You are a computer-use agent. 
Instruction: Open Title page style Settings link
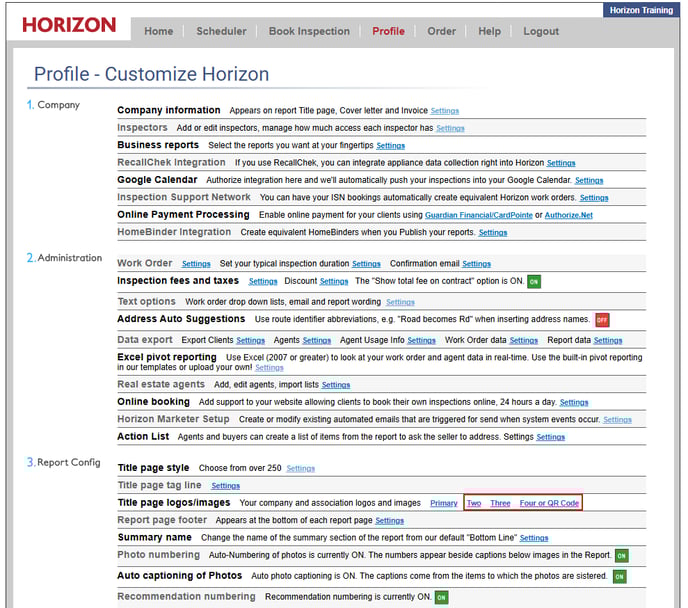[x=300, y=468]
